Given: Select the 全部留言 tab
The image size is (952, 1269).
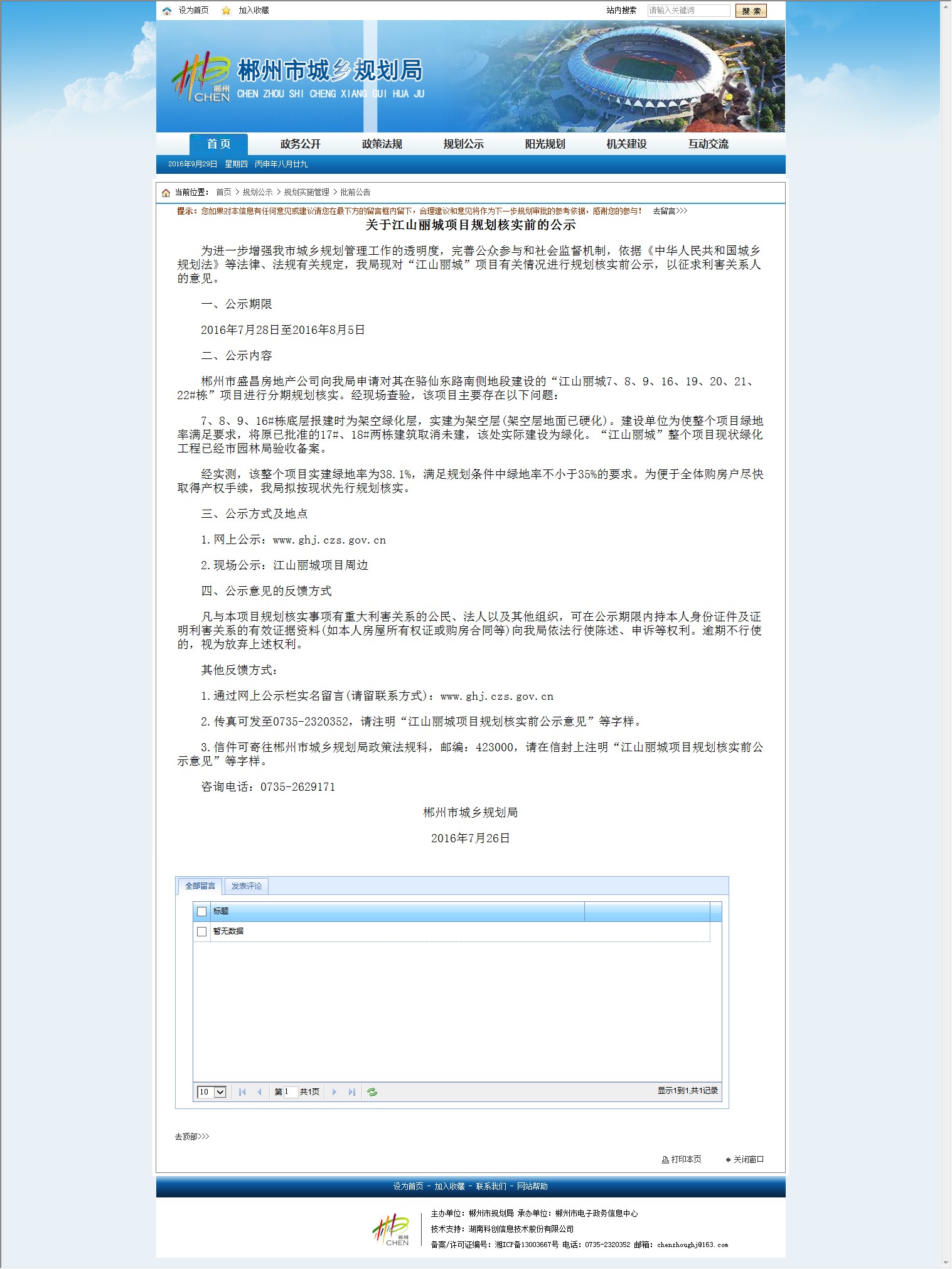Looking at the screenshot, I should (200, 886).
